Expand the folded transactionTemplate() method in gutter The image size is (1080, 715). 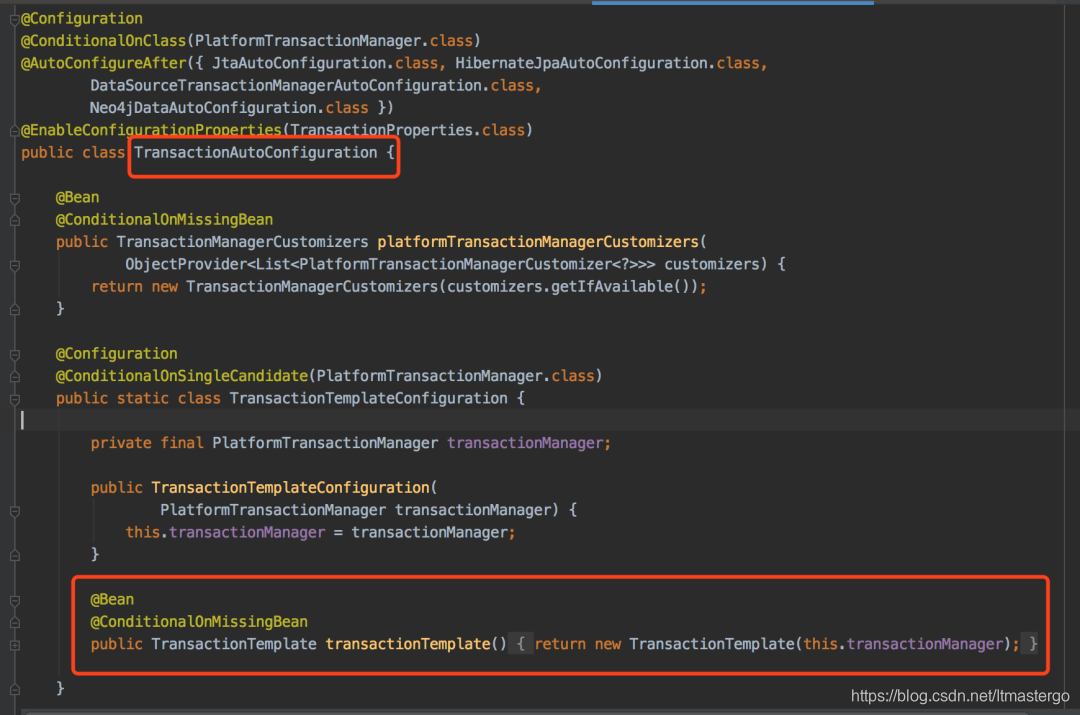(14, 645)
